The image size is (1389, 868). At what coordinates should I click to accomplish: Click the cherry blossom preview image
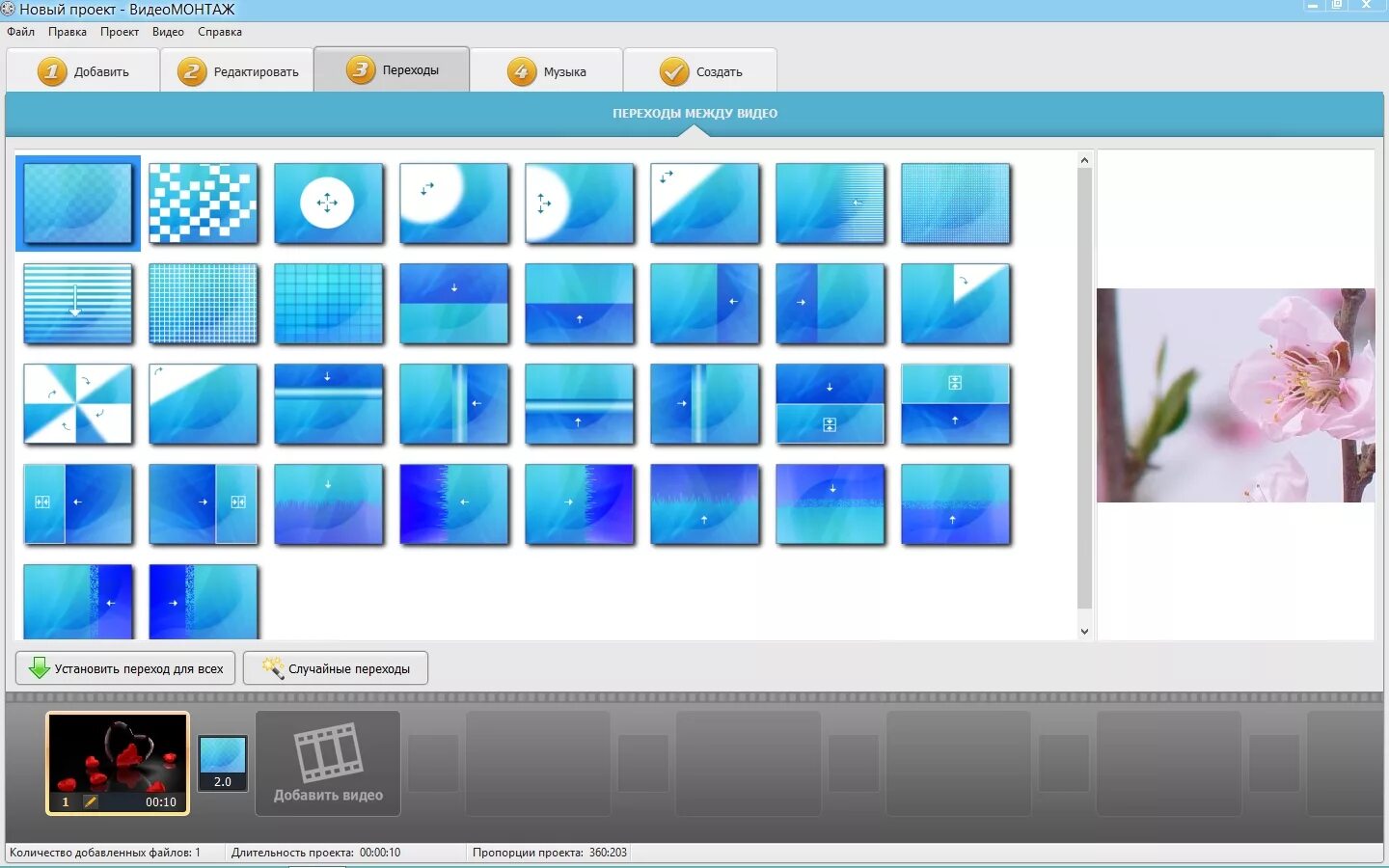coord(1236,395)
